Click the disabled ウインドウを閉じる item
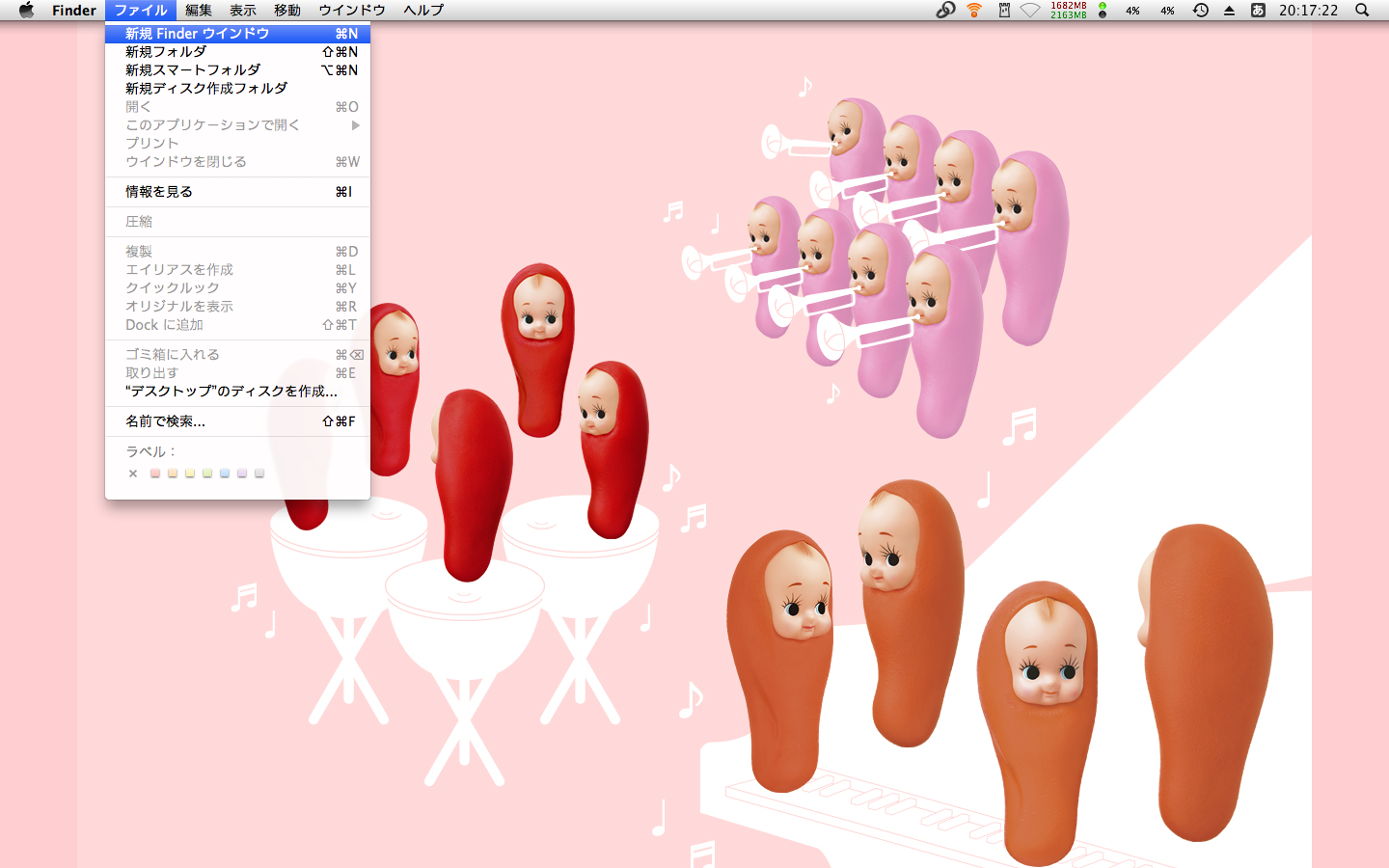Screen dimensions: 1389x868 click(x=237, y=161)
